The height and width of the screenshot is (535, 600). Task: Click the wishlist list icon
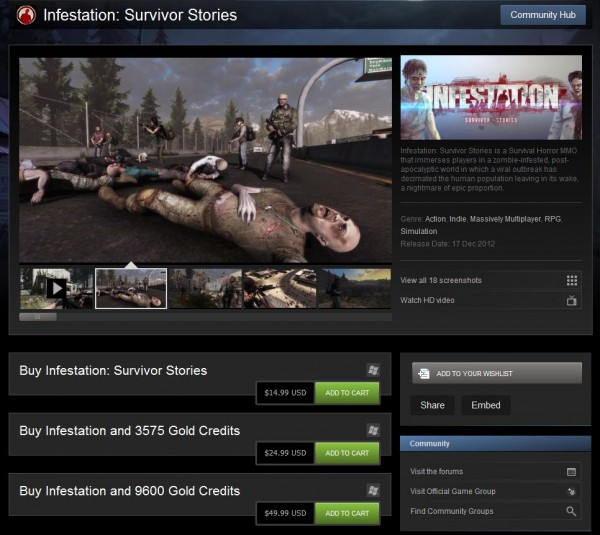[x=424, y=373]
